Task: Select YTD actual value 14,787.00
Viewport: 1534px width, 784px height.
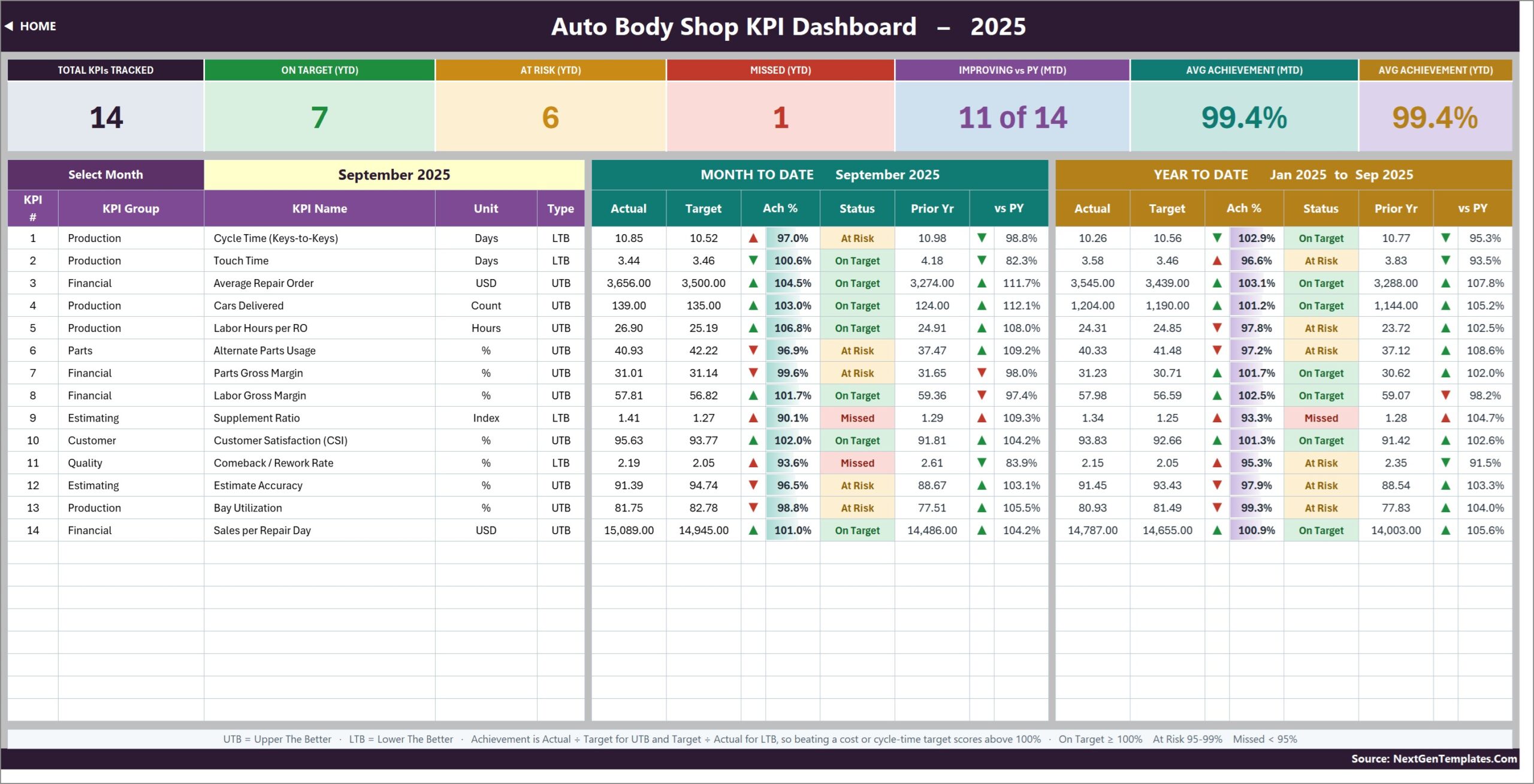Action: pyautogui.click(x=1092, y=530)
